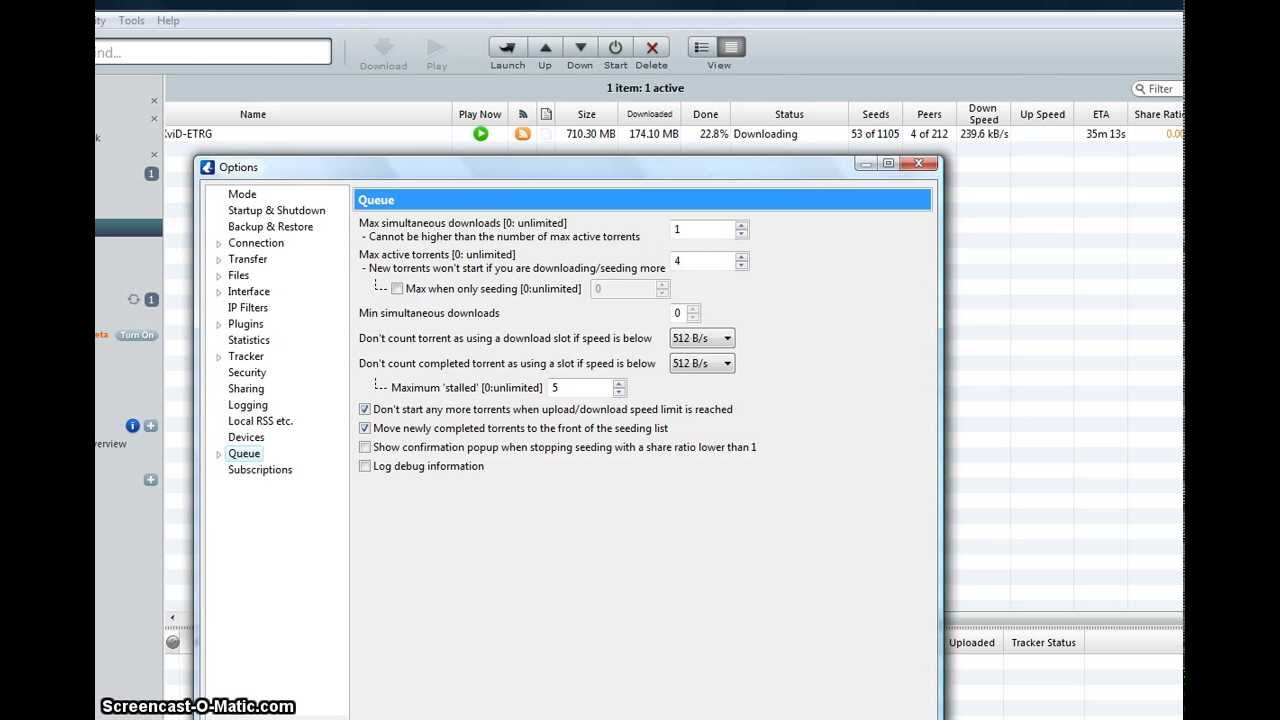Select Mode in the options tree
Image resolution: width=1280 pixels, height=720 pixels.
coord(242,194)
